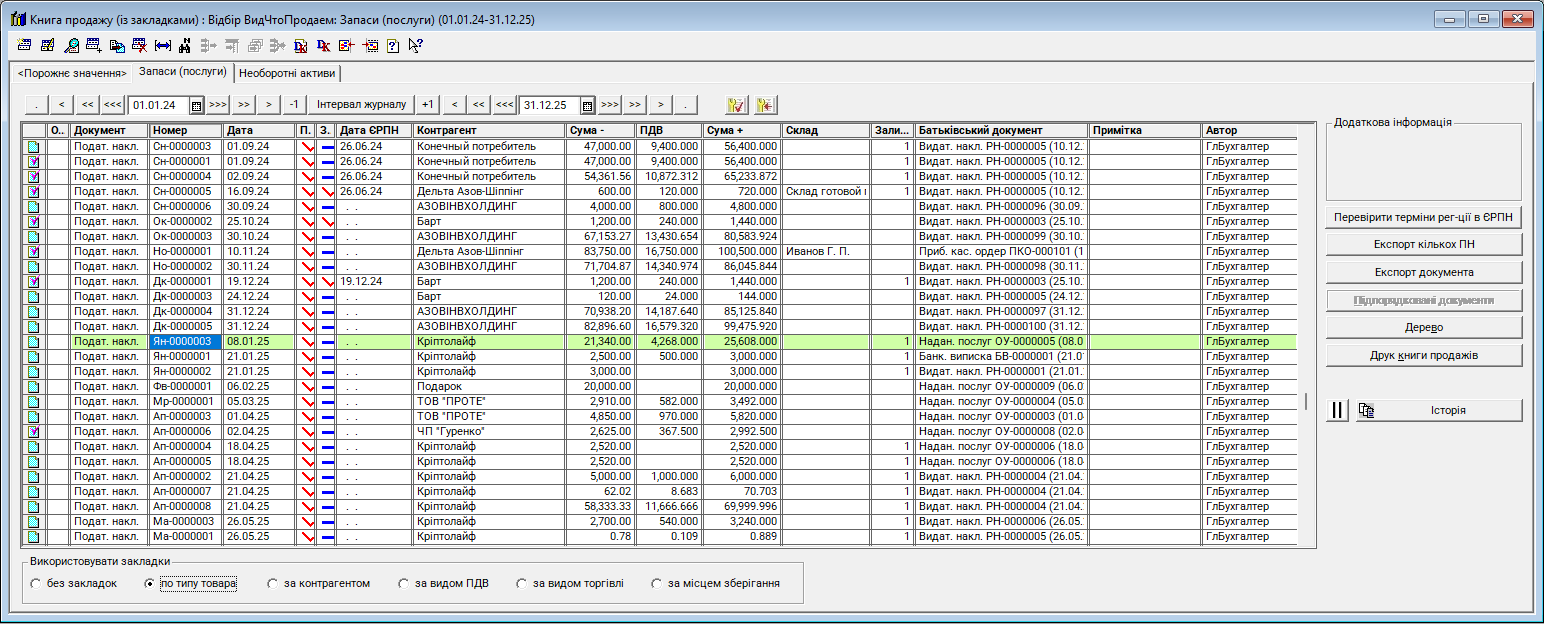Open calendar picker for start date 01.01.24
The width and height of the screenshot is (1544, 624).
(196, 105)
